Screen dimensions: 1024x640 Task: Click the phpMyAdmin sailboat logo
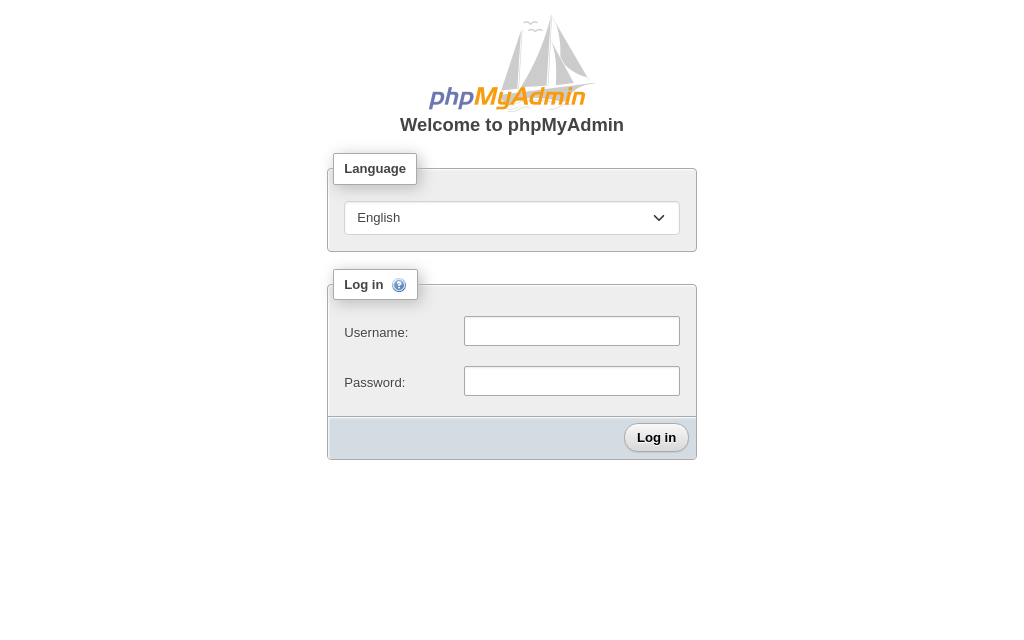[x=511, y=63]
